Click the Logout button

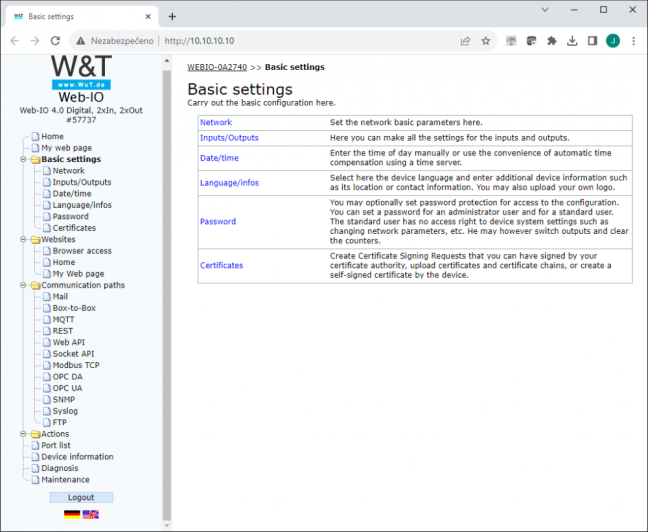(81, 497)
